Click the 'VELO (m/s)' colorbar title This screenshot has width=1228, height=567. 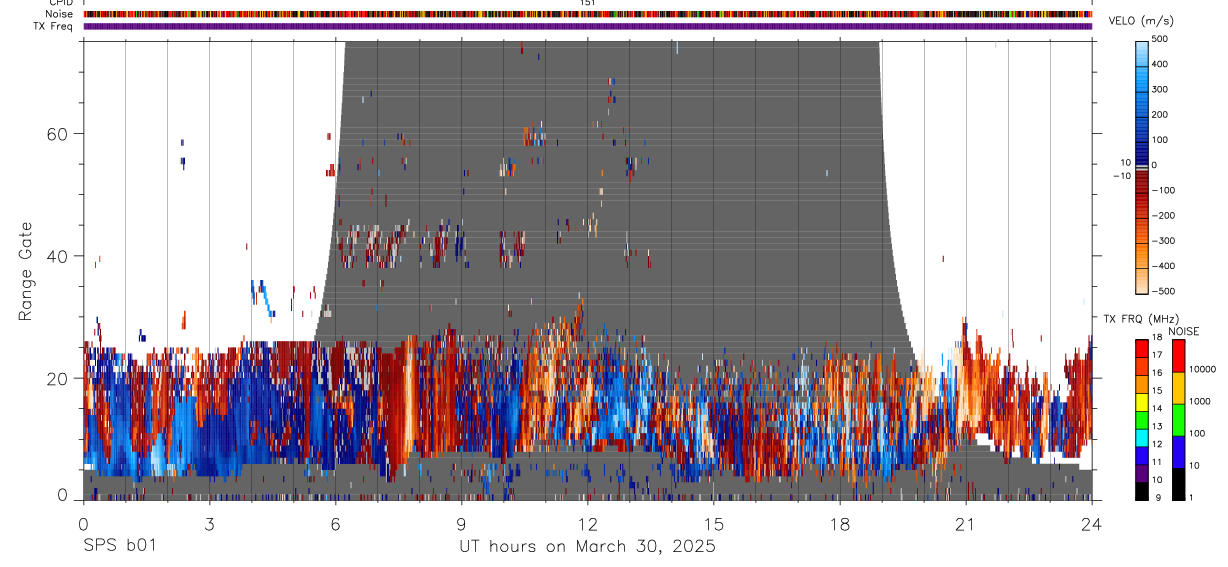tap(1139, 21)
